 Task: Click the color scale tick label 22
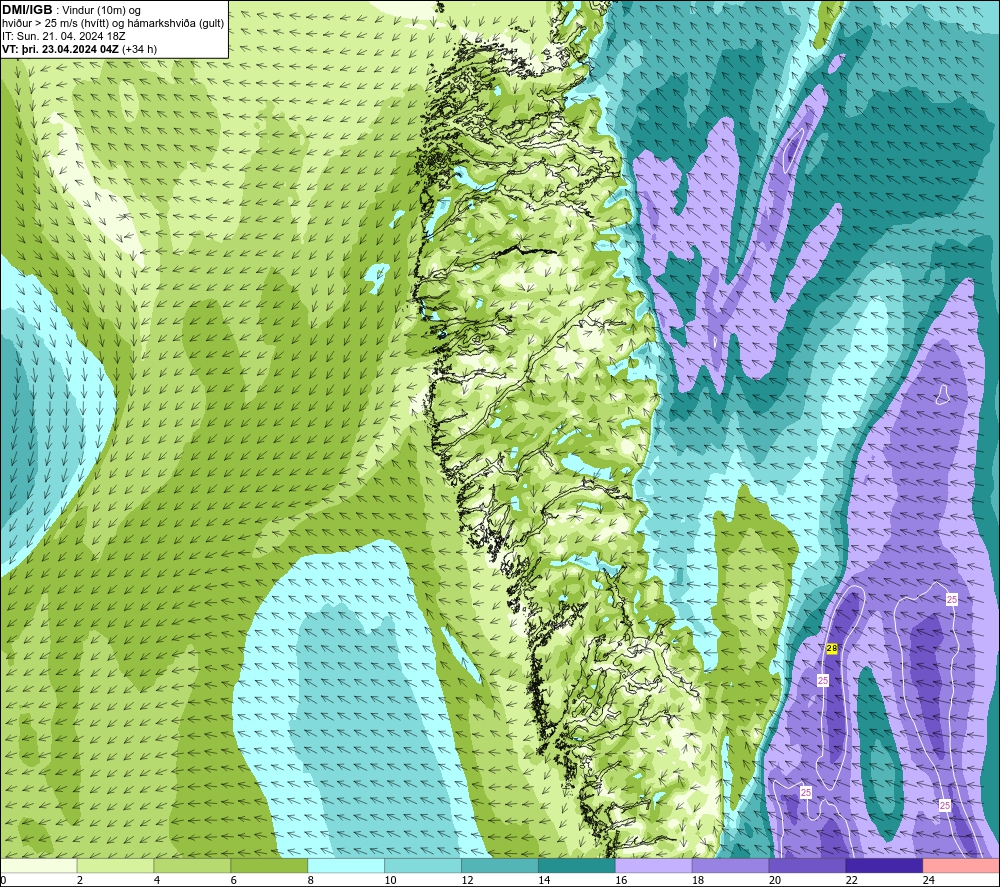tap(851, 880)
